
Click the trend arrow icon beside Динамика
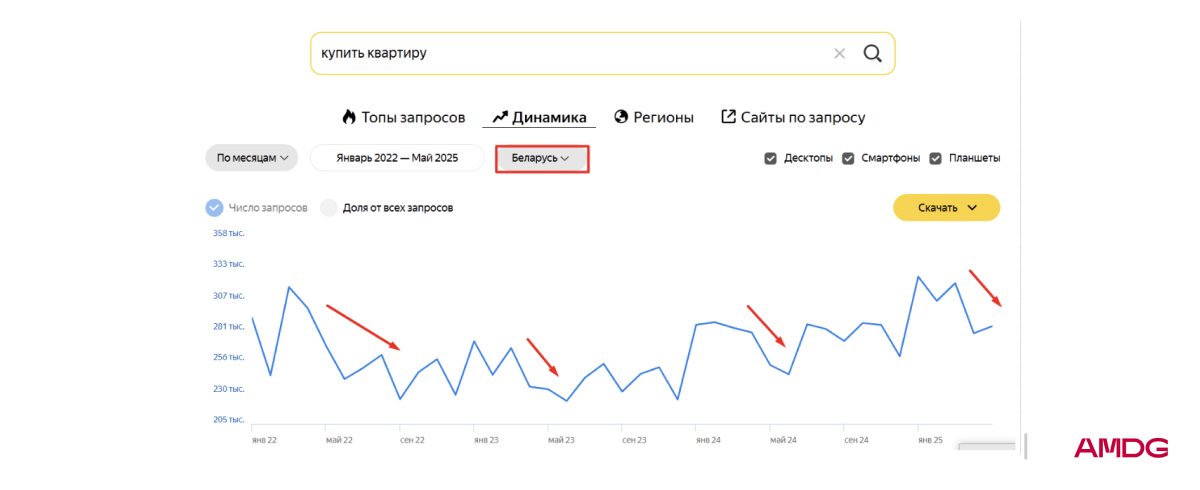500,117
